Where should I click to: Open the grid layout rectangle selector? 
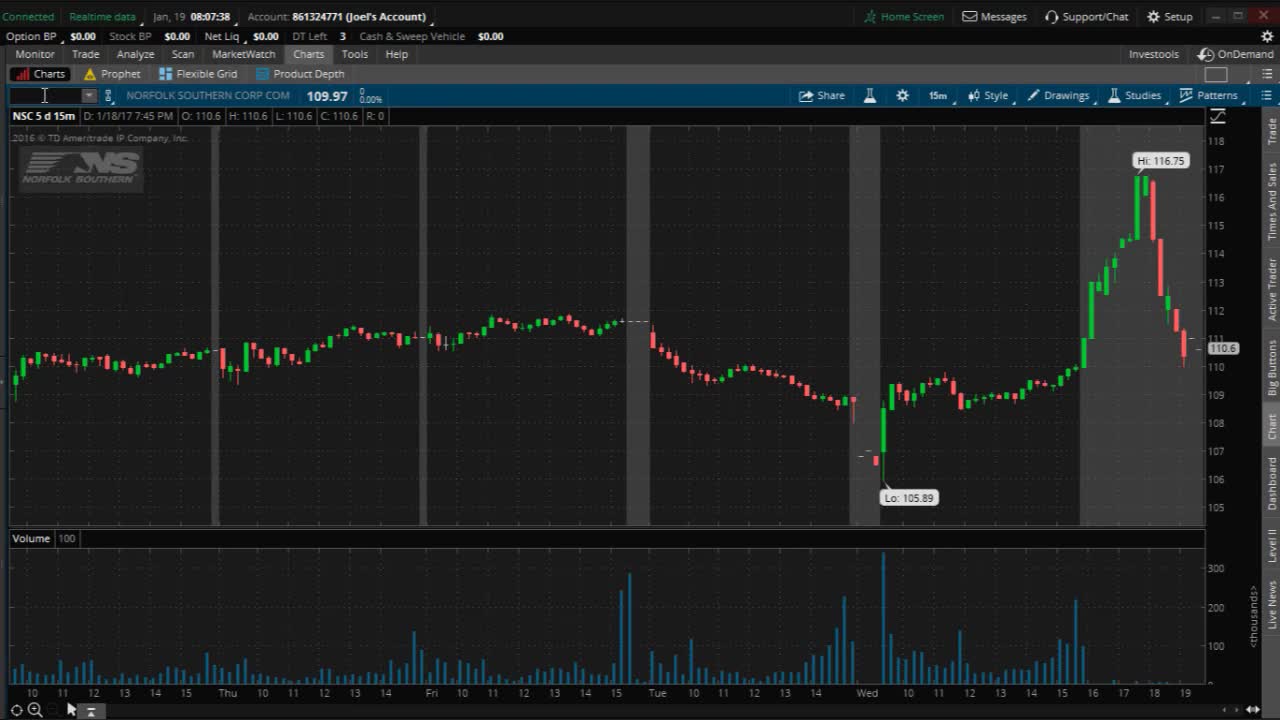click(x=1216, y=74)
